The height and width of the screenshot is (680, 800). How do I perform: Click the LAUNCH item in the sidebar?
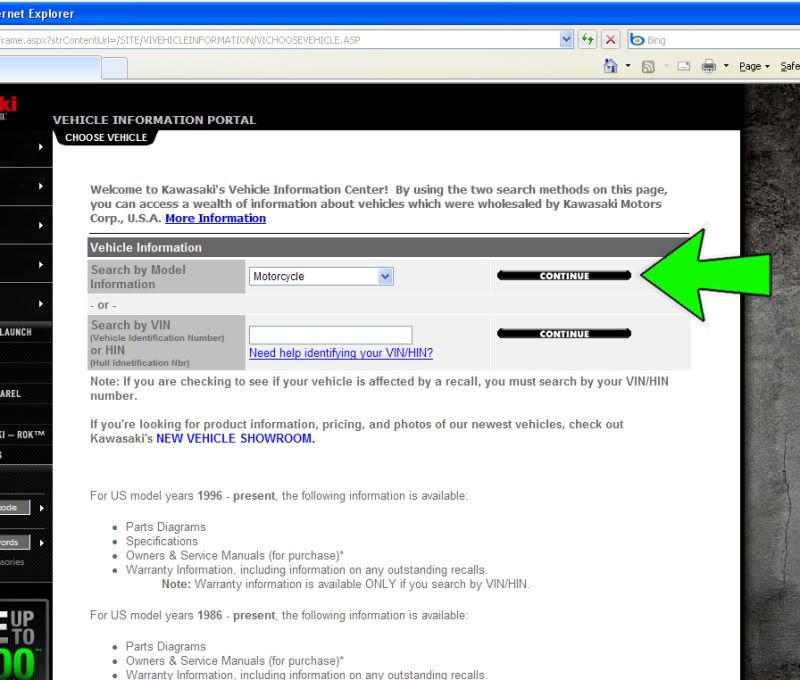[16, 332]
